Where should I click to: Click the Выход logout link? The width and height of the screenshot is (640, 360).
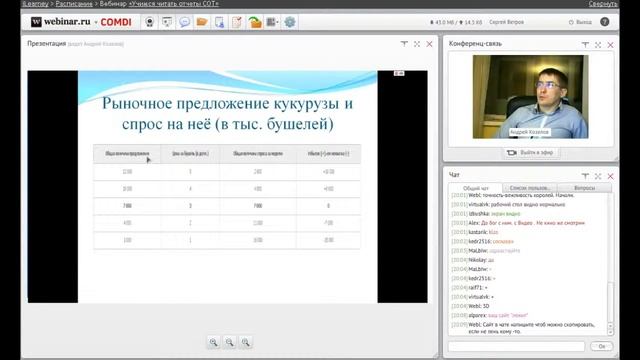point(580,22)
